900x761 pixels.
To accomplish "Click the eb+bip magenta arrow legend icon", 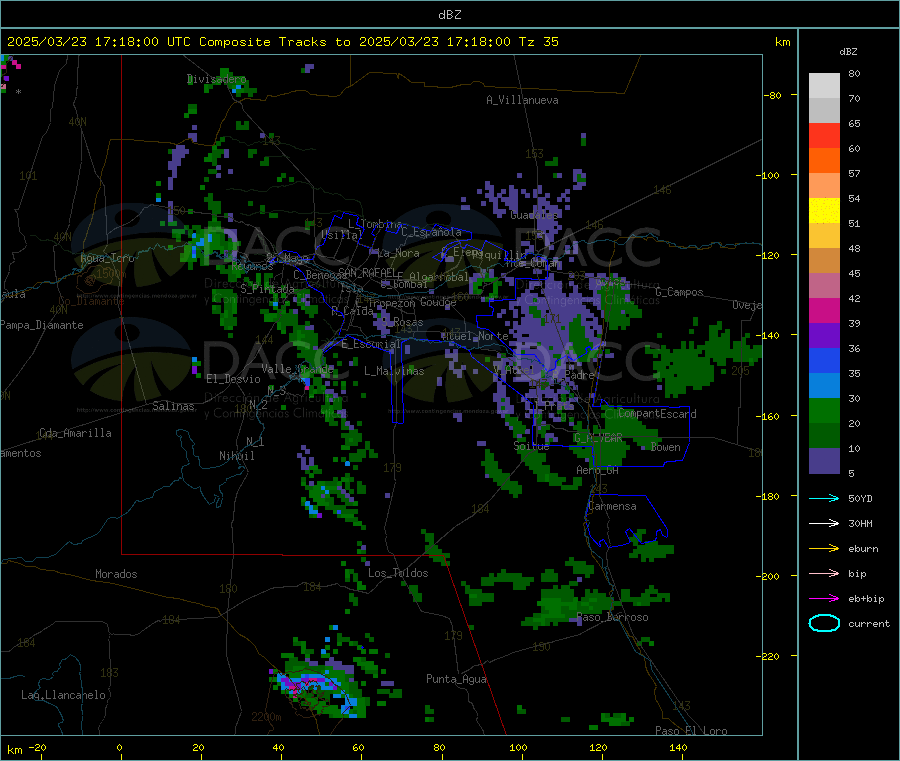I will click(x=824, y=599).
